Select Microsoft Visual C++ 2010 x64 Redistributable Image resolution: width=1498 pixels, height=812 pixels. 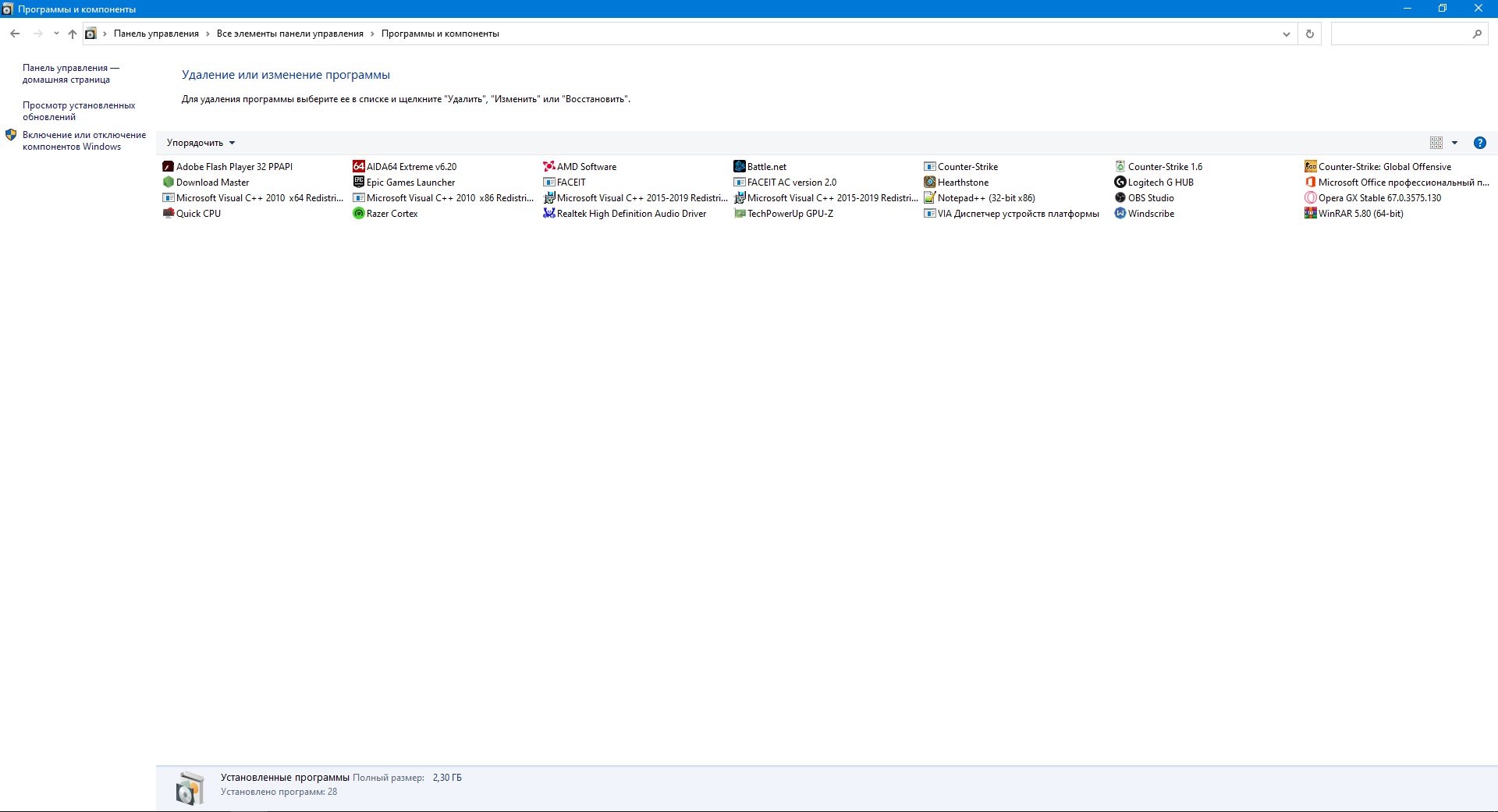(253, 197)
